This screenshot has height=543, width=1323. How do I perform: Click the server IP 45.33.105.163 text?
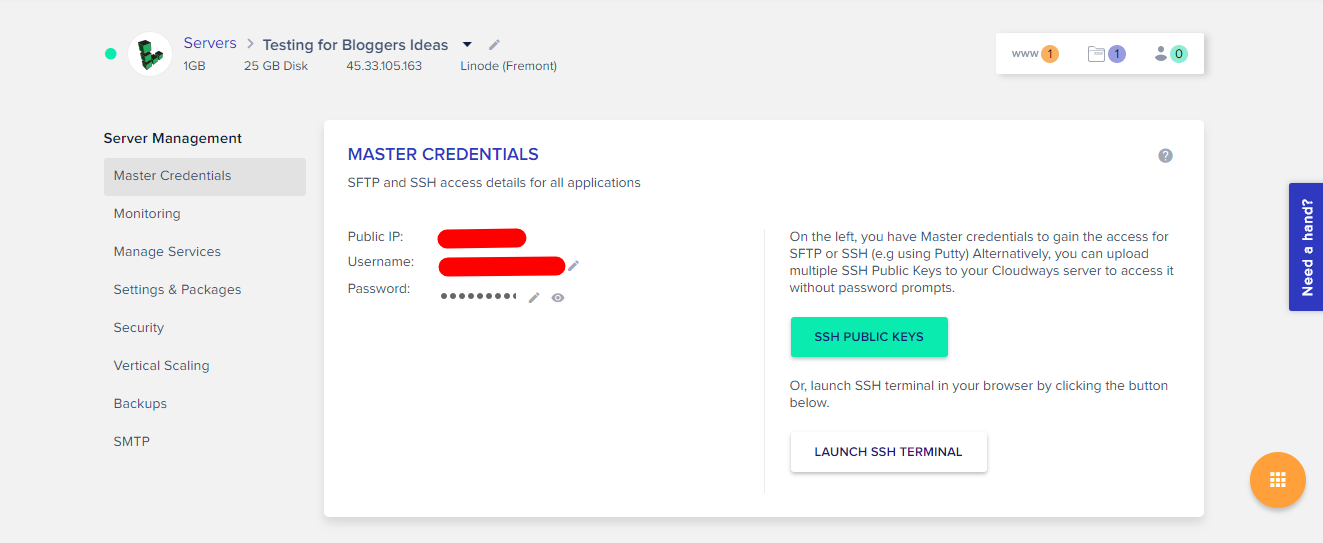pyautogui.click(x=384, y=66)
